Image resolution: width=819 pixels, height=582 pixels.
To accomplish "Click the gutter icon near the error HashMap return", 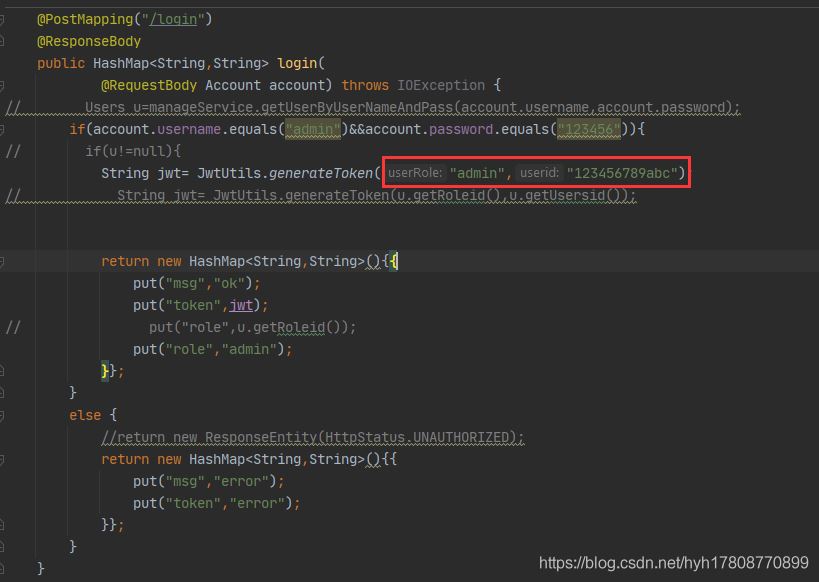I will pyautogui.click(x=8, y=458).
